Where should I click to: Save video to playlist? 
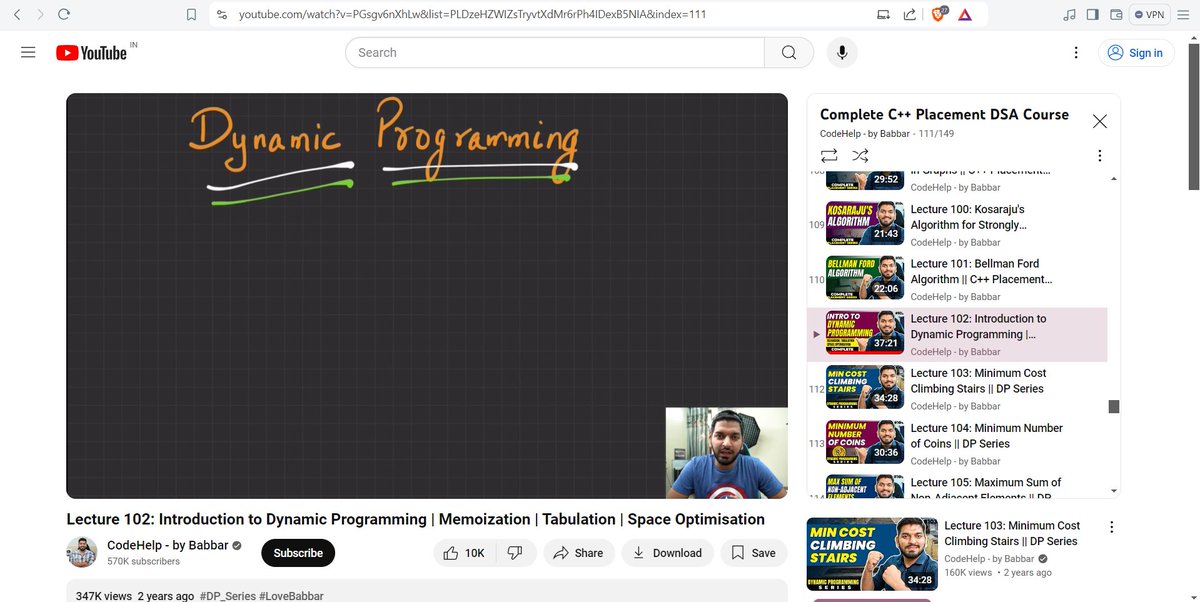coord(753,553)
